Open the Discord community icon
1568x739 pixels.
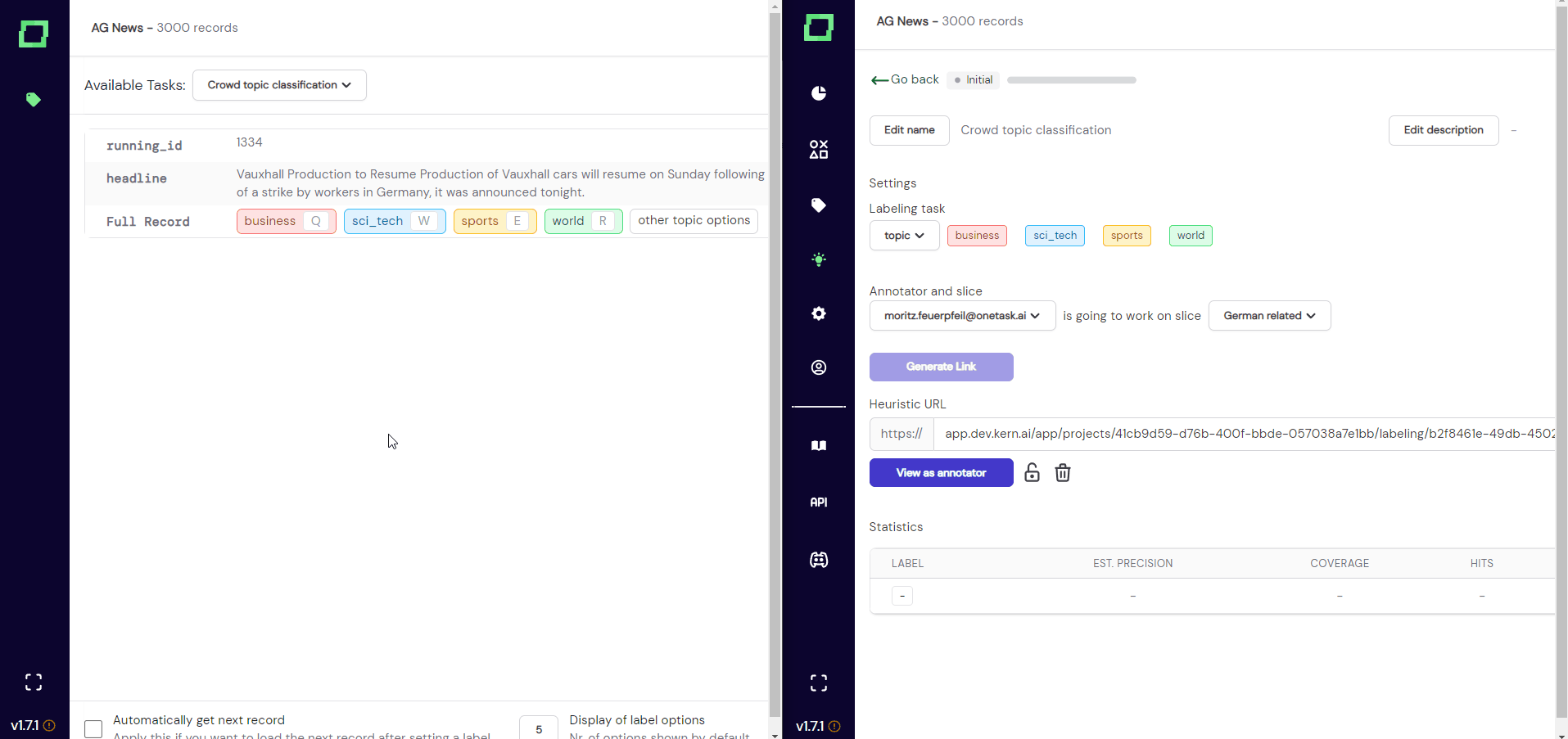click(x=818, y=560)
